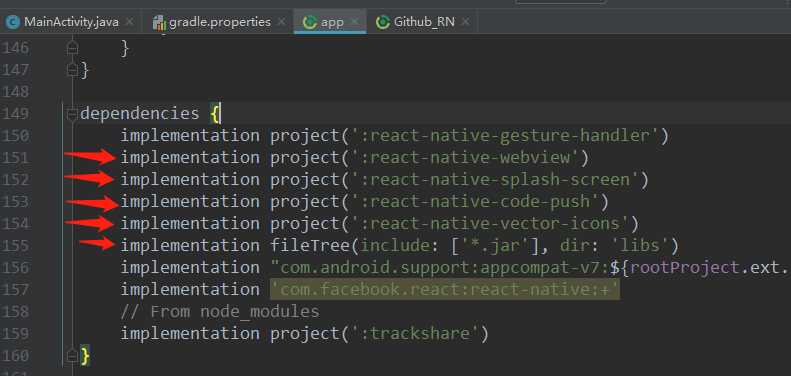Image resolution: width=791 pixels, height=376 pixels.
Task: Click the fold end marker on line 146
Action: click(x=73, y=48)
